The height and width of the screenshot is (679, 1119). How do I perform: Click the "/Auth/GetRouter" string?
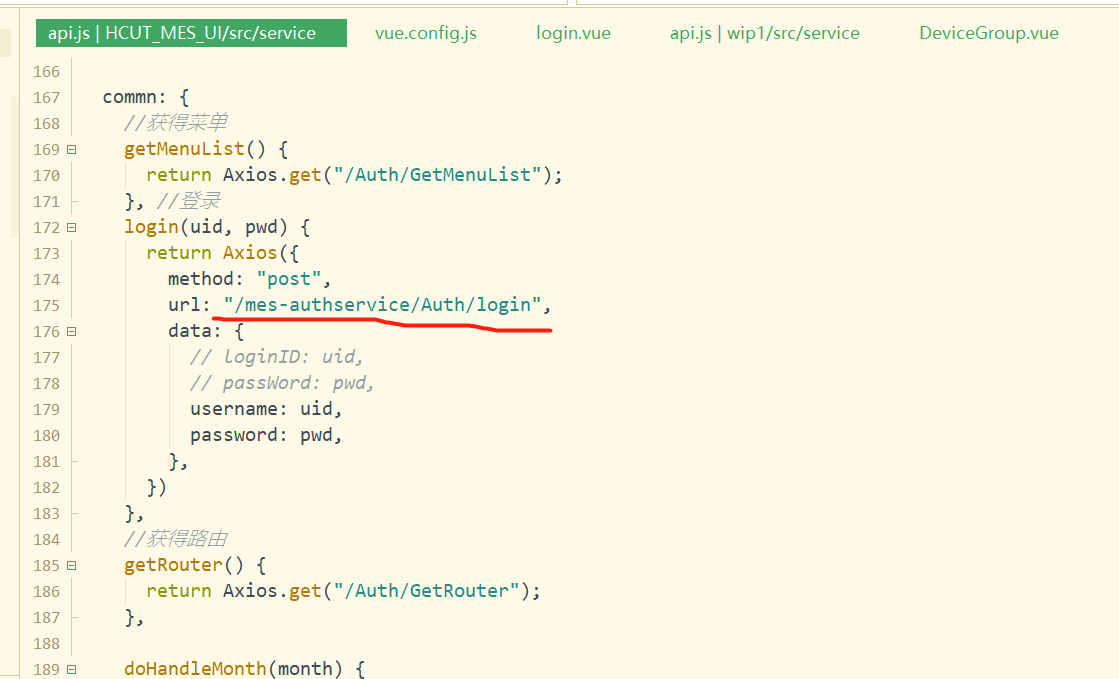[426, 591]
